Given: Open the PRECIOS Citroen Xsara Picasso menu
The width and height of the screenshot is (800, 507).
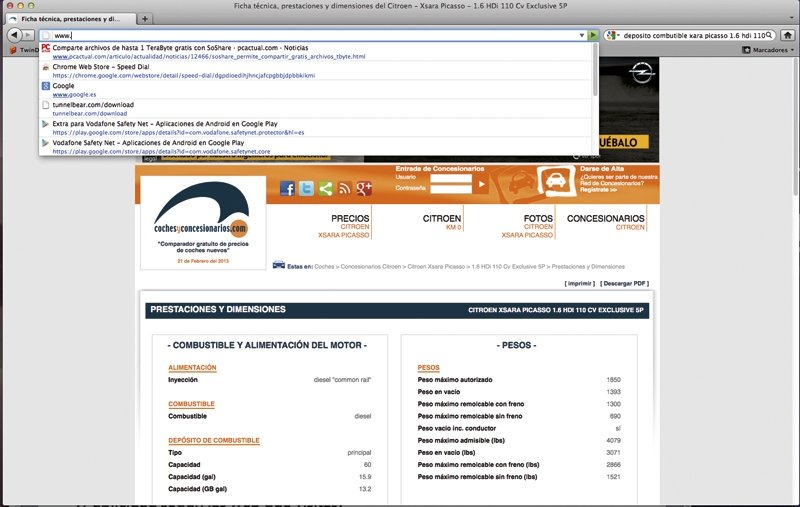Looking at the screenshot, I should 344,226.
